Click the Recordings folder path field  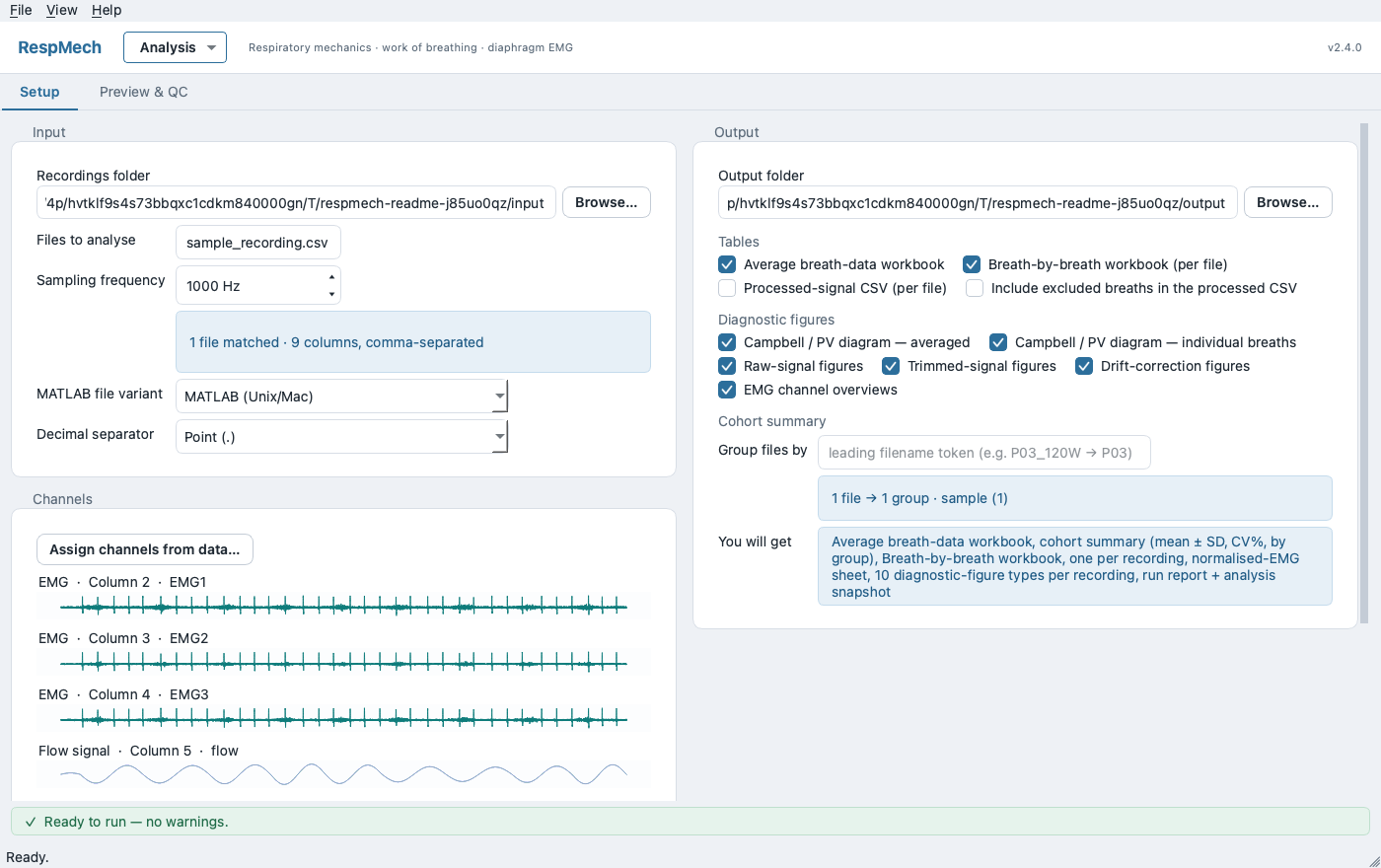296,203
